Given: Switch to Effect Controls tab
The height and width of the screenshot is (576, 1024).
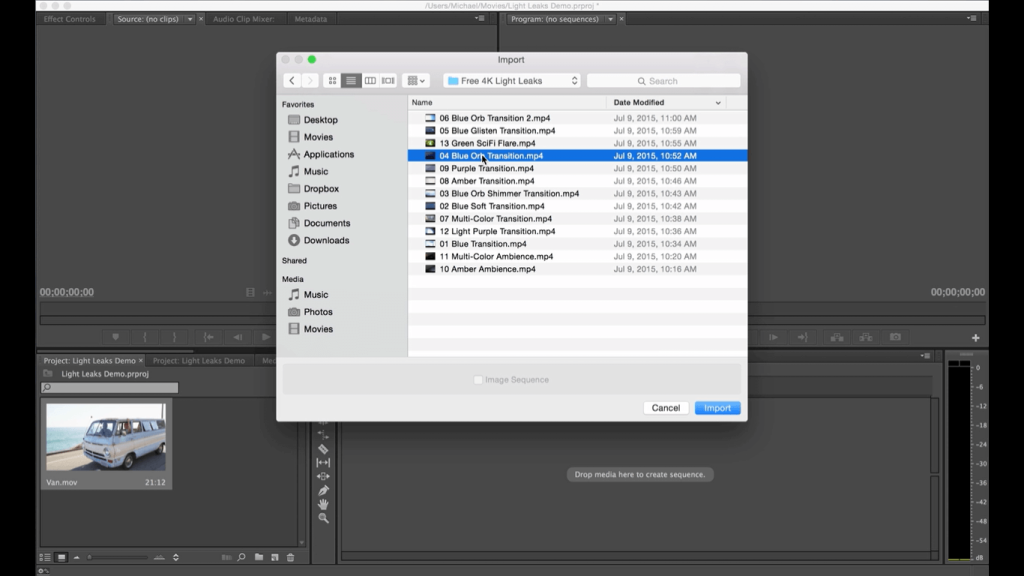Looking at the screenshot, I should tap(69, 19).
